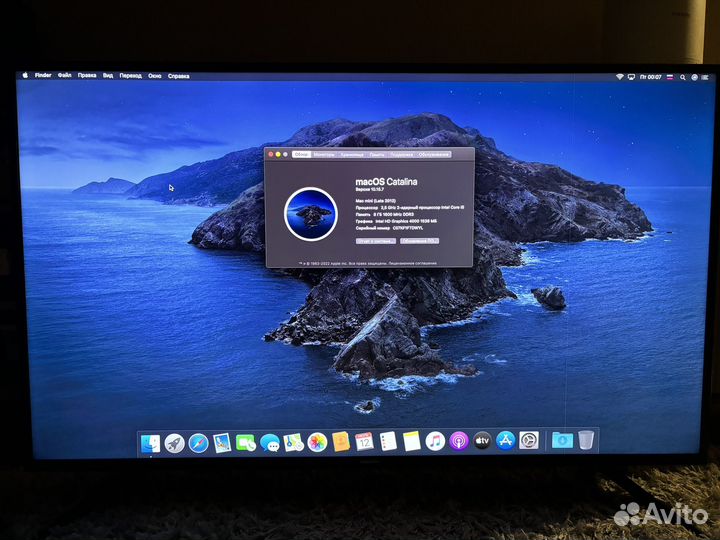Image resolution: width=720 pixels, height=540 pixels.
Task: Open Safari compass icon in Dock
Action: [198, 443]
